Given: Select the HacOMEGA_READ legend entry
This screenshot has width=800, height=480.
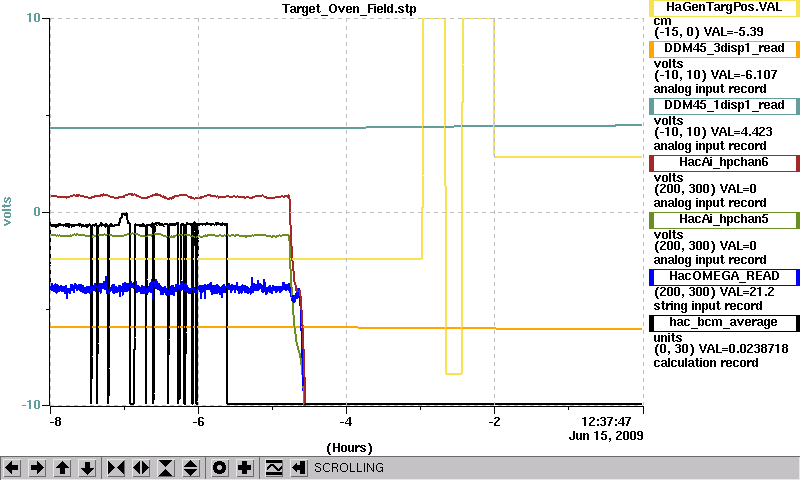Looking at the screenshot, I should tap(724, 277).
